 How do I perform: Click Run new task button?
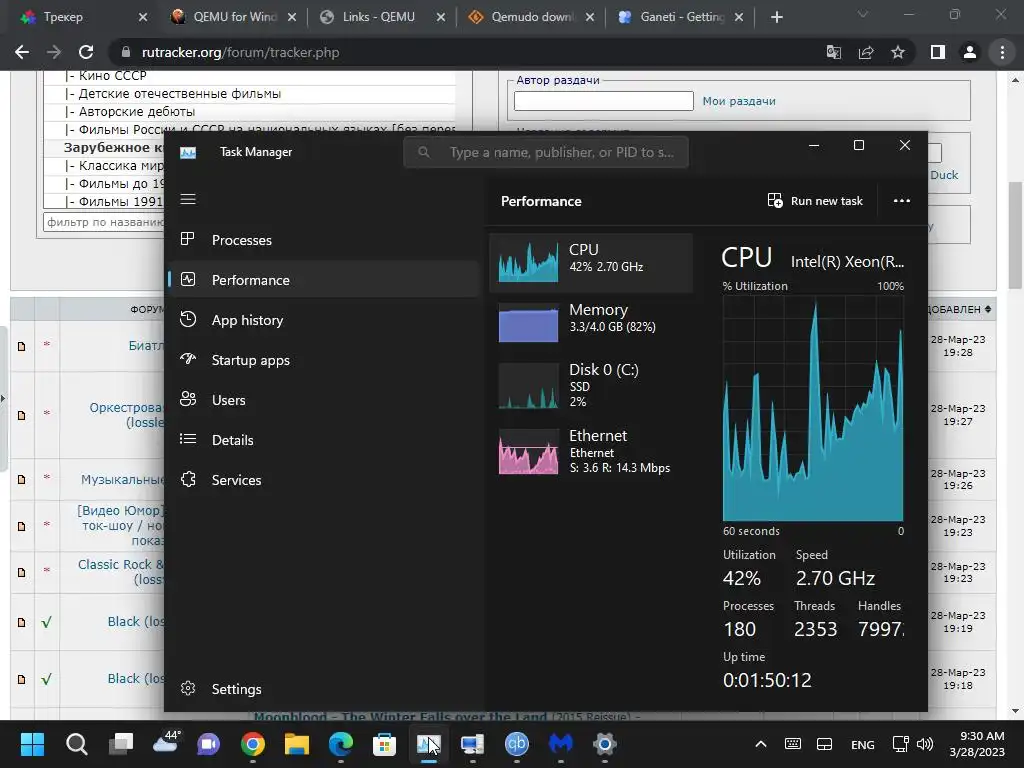point(815,201)
